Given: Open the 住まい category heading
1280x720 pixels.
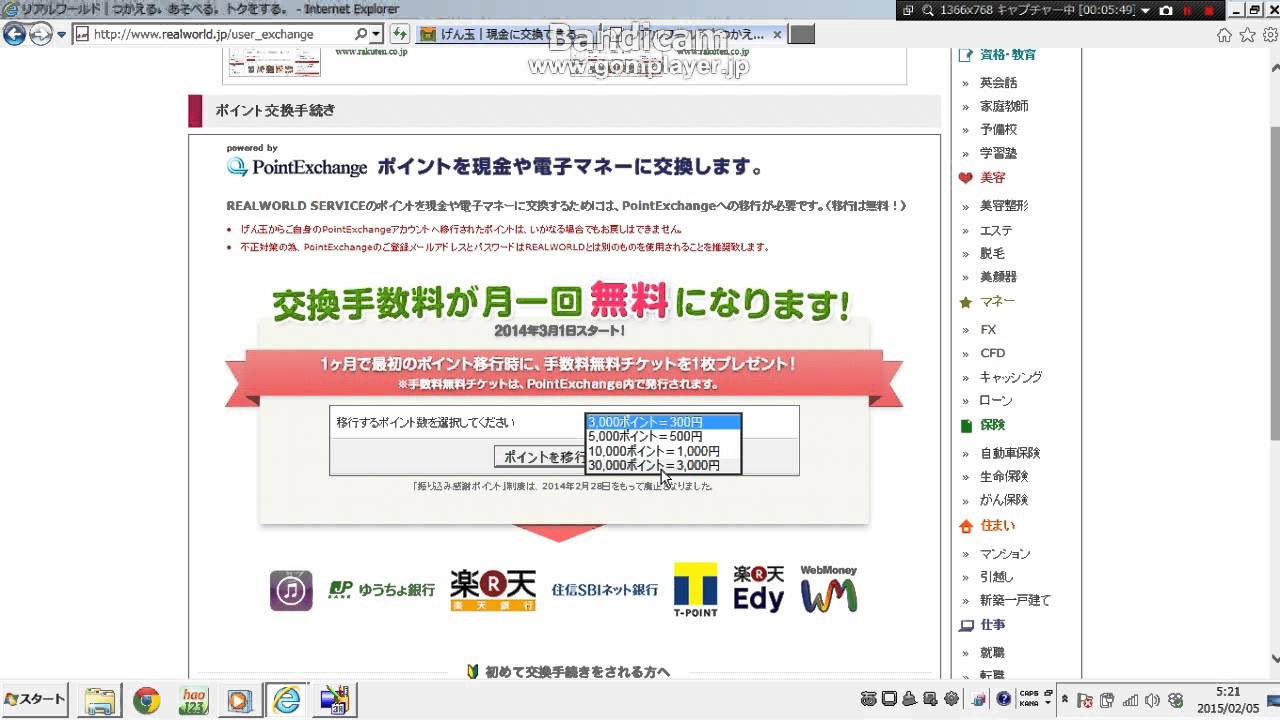Looking at the screenshot, I should (997, 525).
